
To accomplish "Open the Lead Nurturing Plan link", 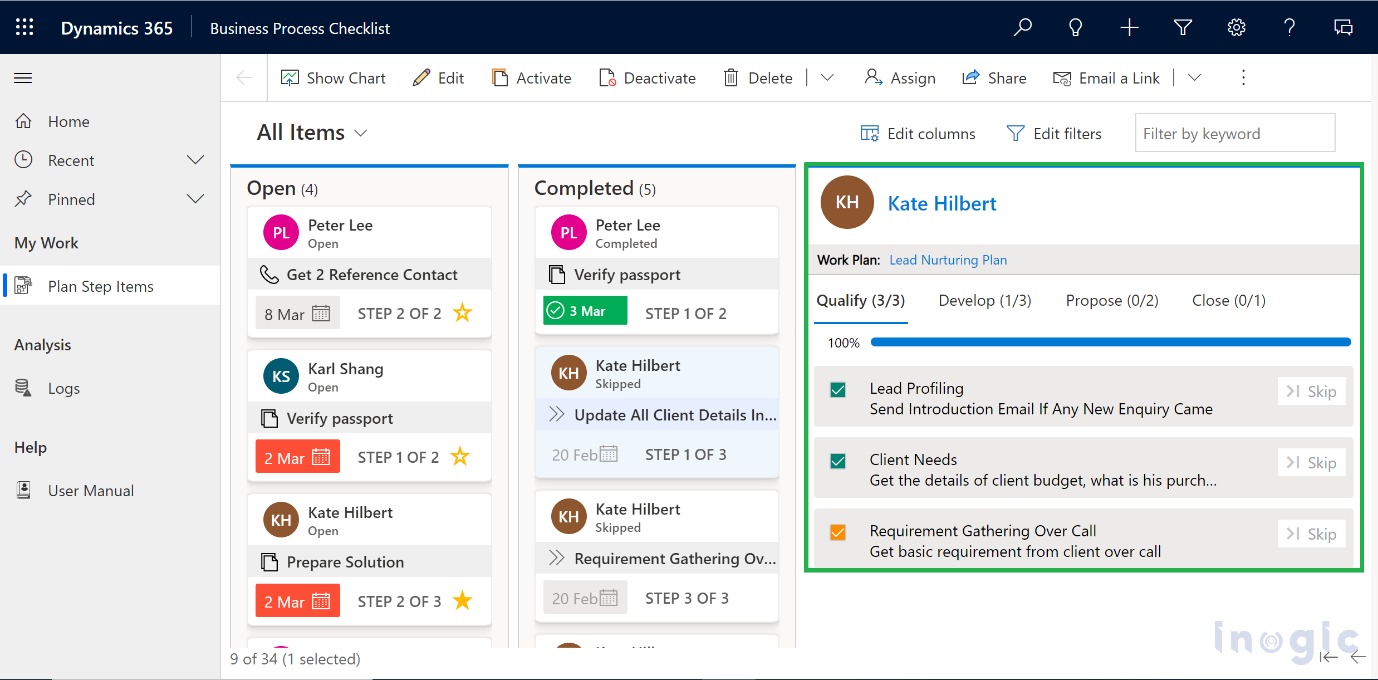I will [948, 260].
